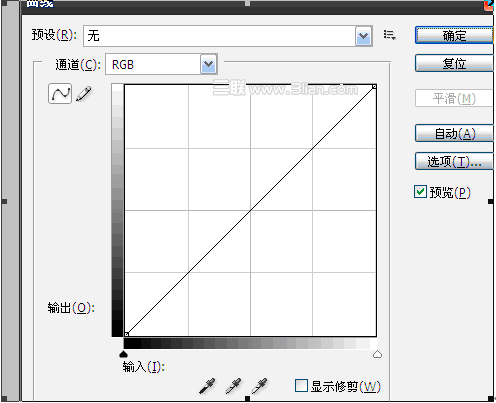This screenshot has width=496, height=403.
Task: Click the 预设(R): label
Action: coord(54,35)
